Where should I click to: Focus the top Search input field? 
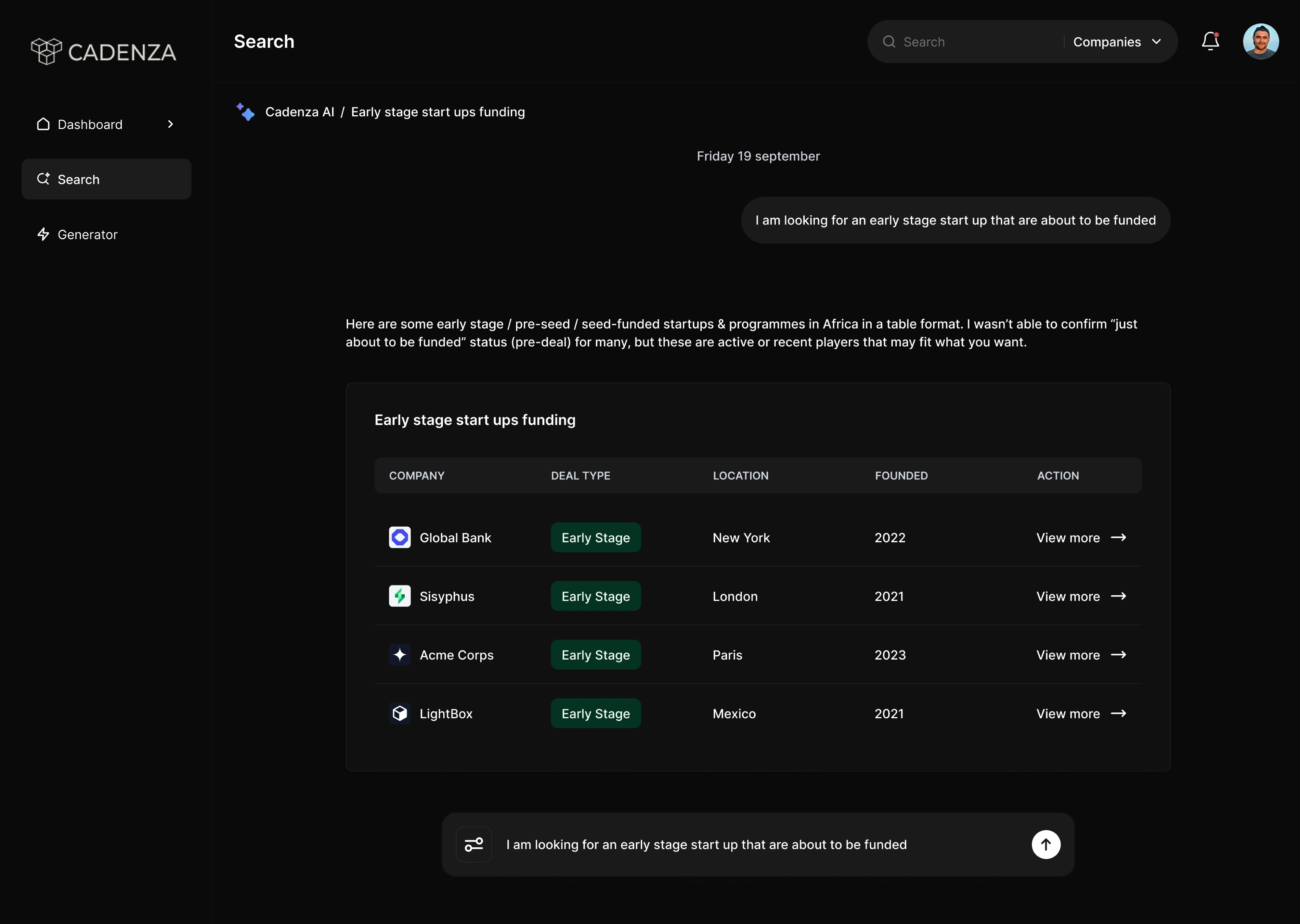point(976,42)
